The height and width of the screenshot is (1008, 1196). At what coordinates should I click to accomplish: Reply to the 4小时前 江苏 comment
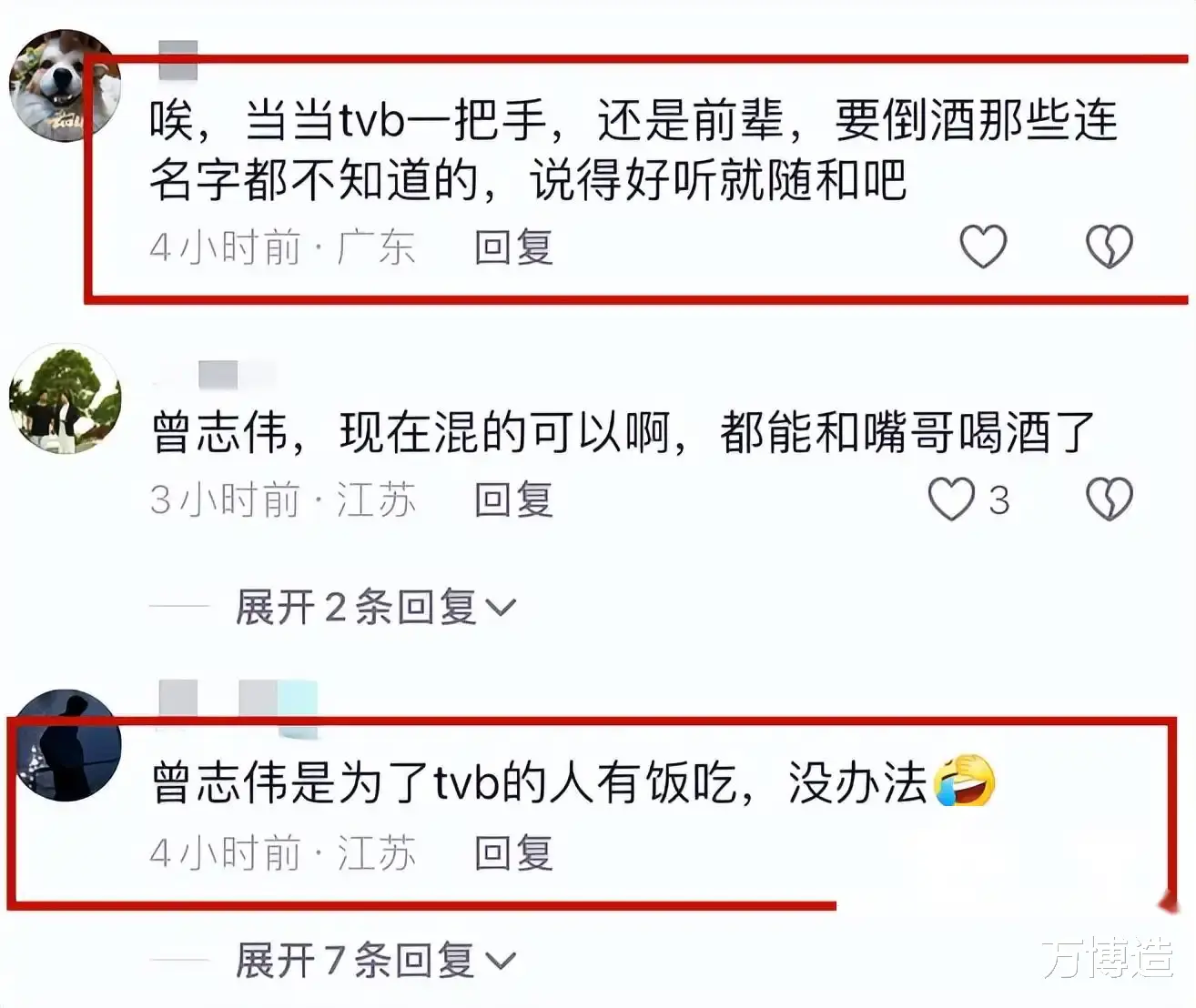coord(514,853)
